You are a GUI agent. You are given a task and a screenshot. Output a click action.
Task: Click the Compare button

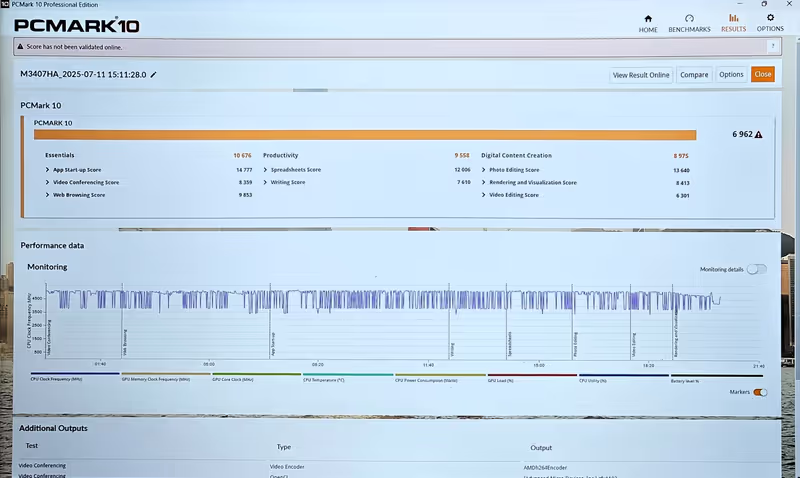pos(694,75)
